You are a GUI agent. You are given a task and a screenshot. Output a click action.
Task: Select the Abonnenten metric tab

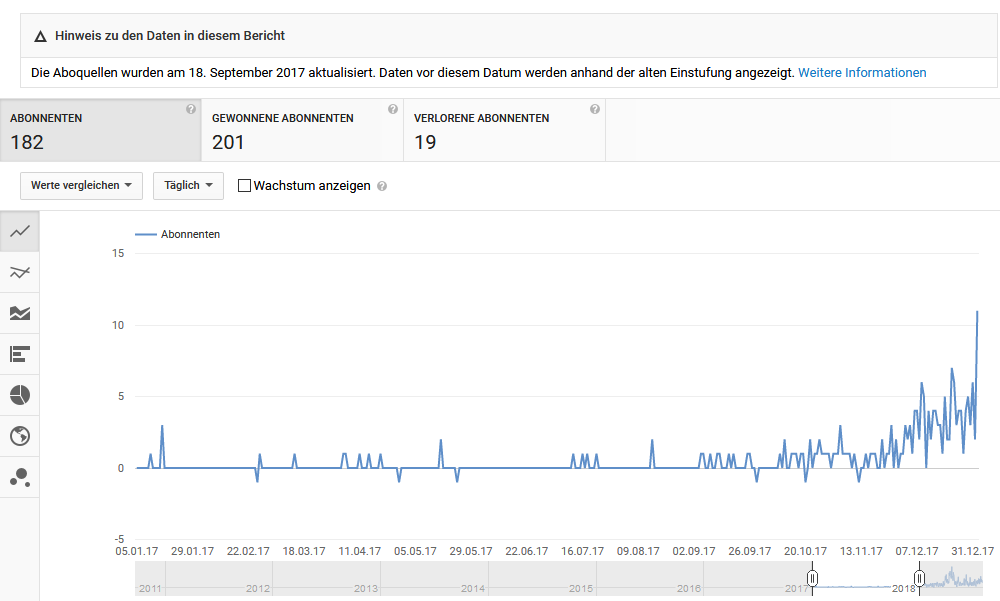[100, 130]
